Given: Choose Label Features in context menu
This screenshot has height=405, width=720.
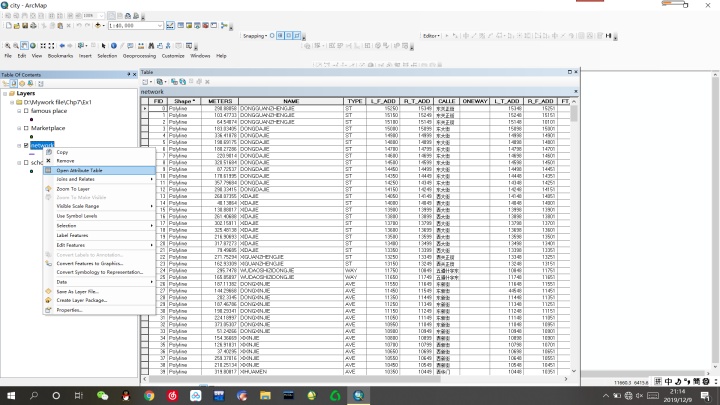Looking at the screenshot, I should pyautogui.click(x=99, y=235).
